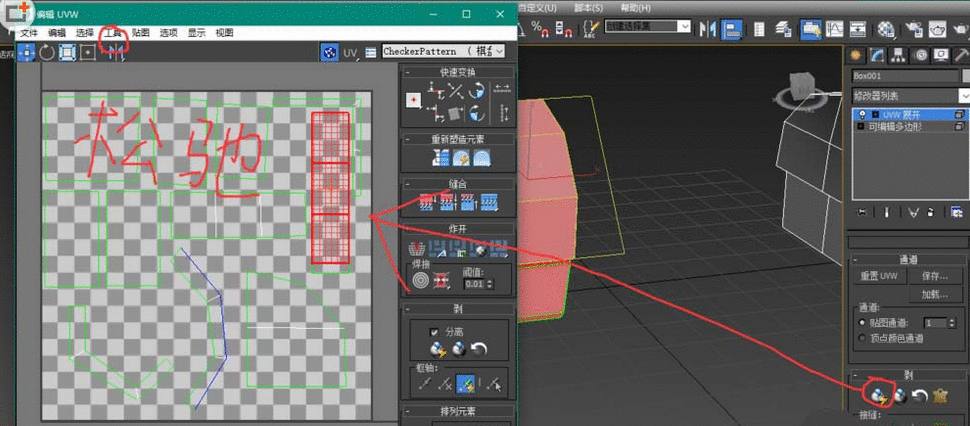
Task: Click the 重置 UVW button
Action: 880,275
